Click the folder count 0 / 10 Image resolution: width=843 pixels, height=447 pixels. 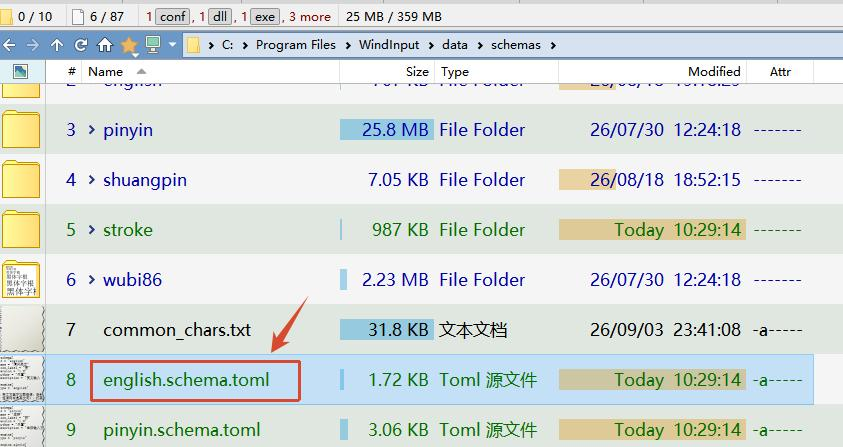point(35,17)
